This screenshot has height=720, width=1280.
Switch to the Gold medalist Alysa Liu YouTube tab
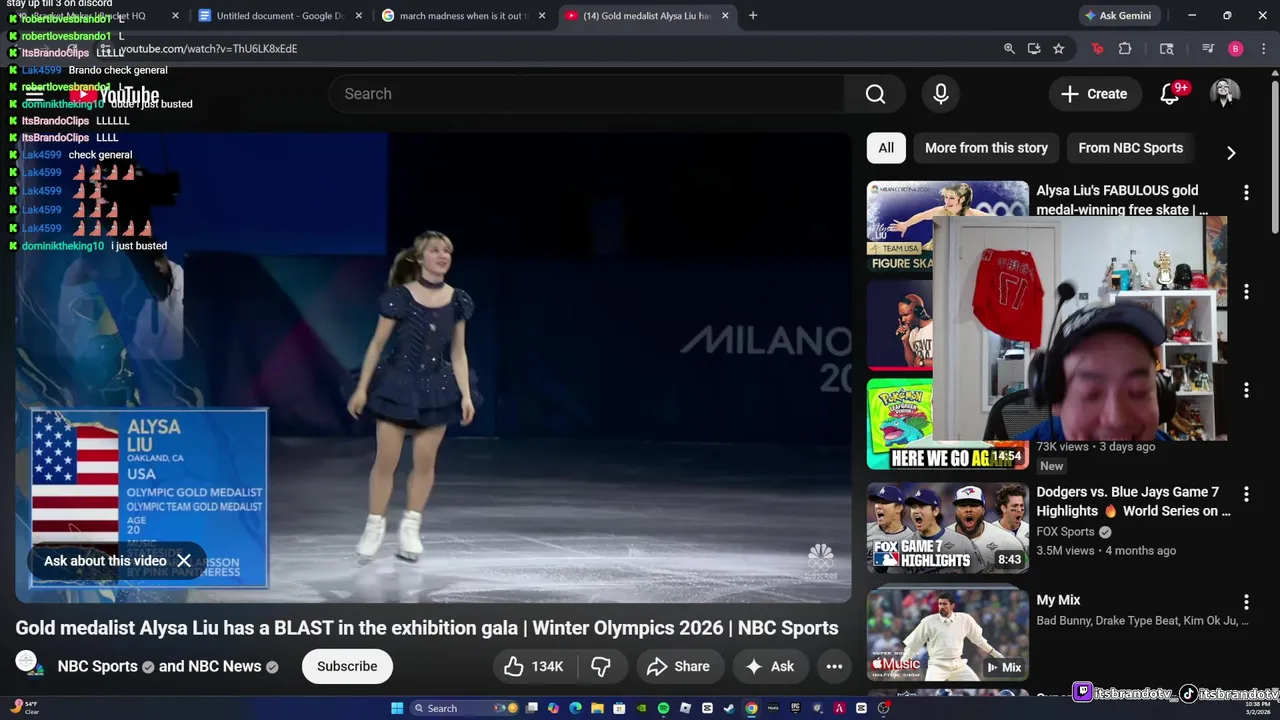click(x=646, y=16)
